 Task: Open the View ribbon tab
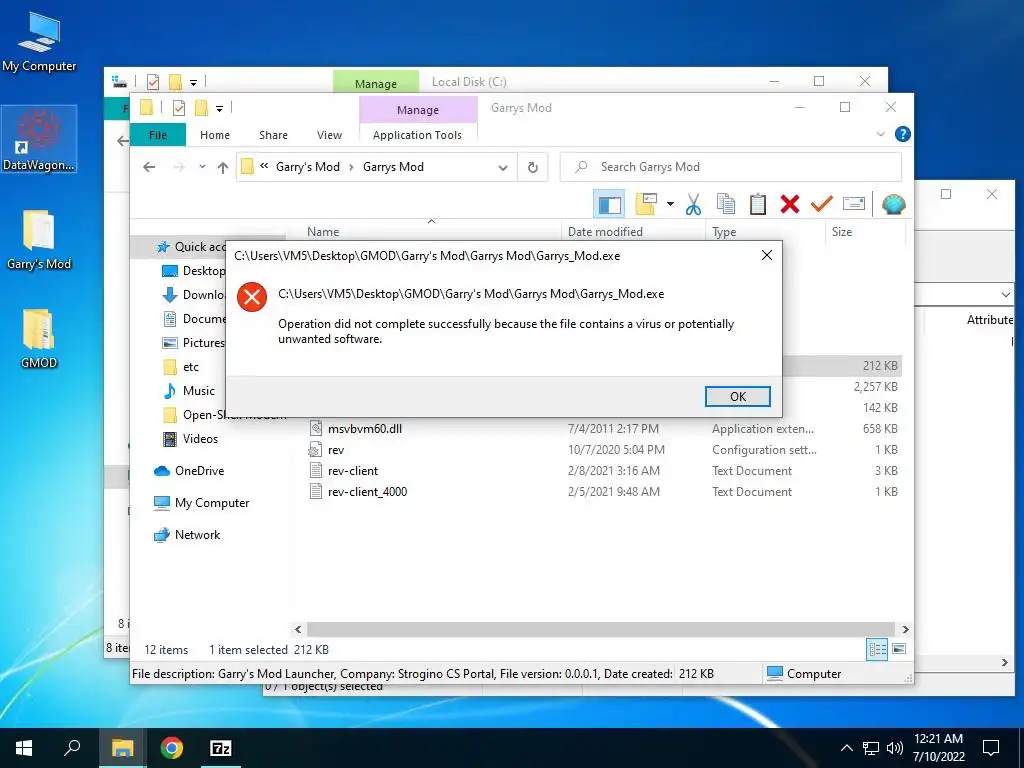coord(329,135)
